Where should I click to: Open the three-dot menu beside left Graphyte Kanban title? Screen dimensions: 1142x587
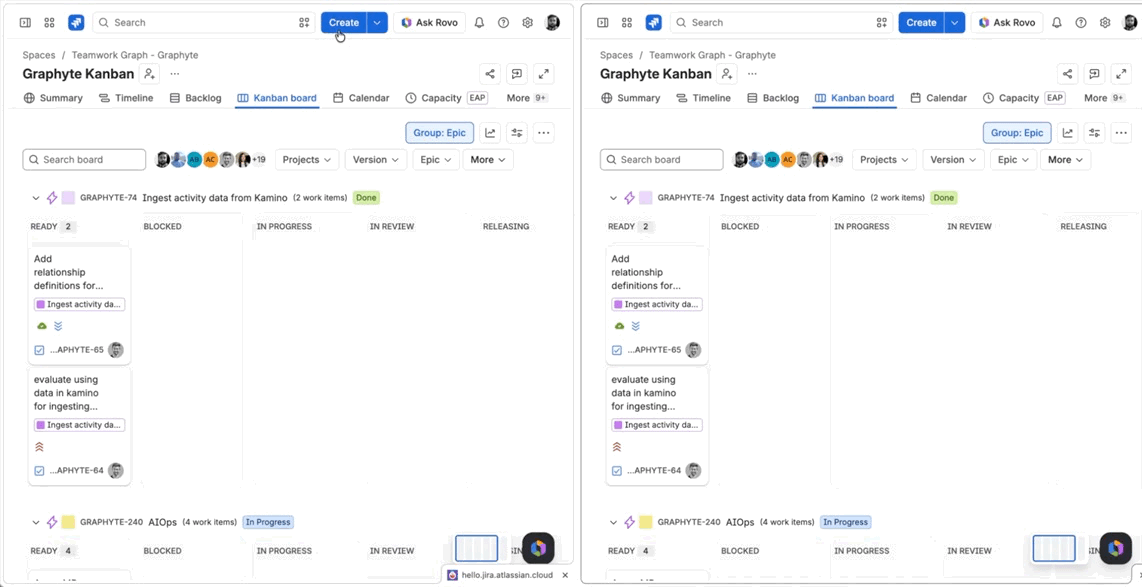click(175, 74)
